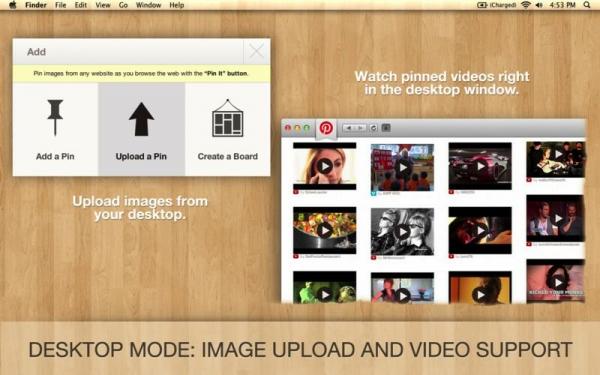600x375 pixels.
Task: Select the Upload a Pin arrow icon
Action: click(141, 119)
